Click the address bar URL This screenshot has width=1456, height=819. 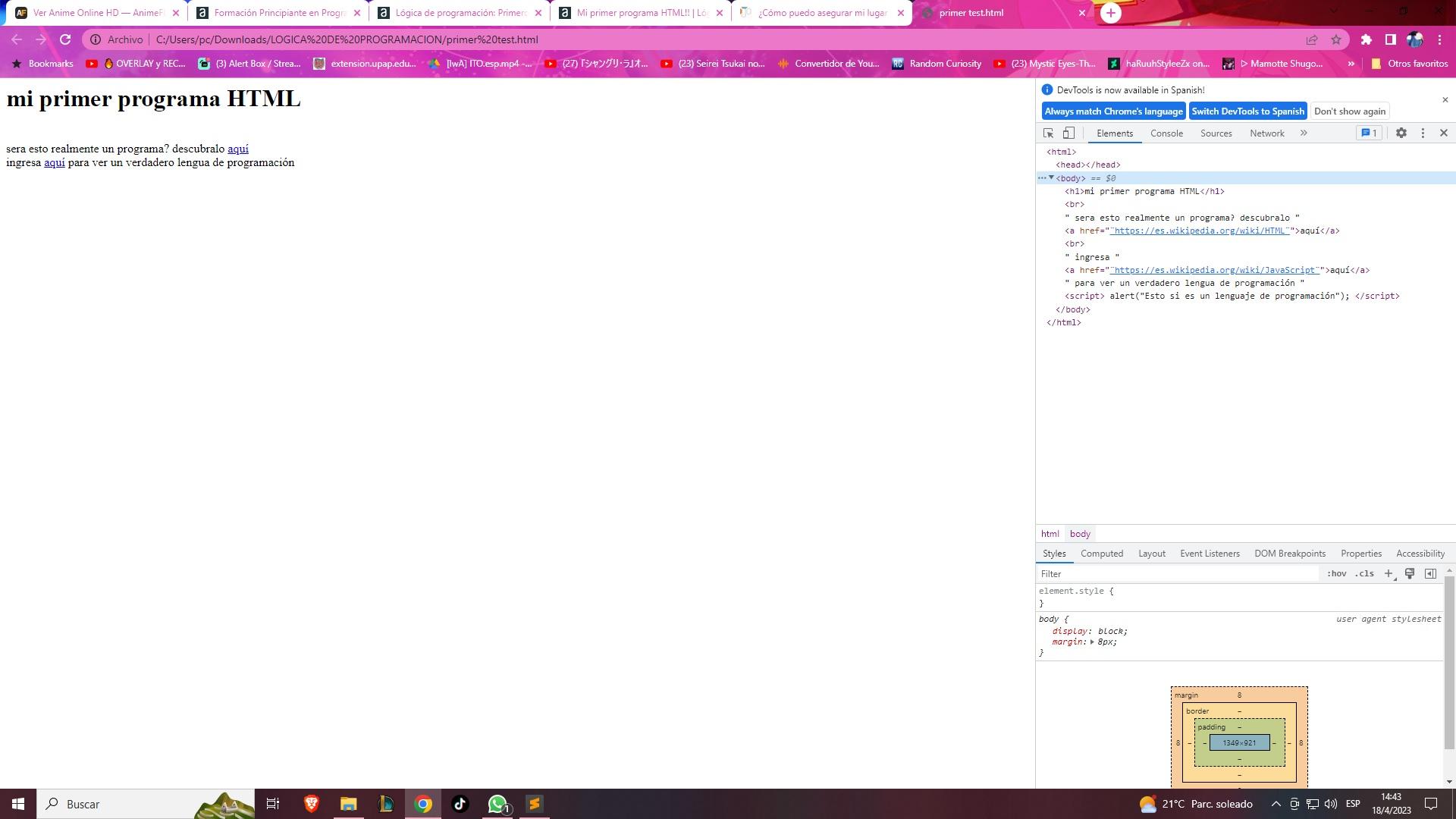347,39
